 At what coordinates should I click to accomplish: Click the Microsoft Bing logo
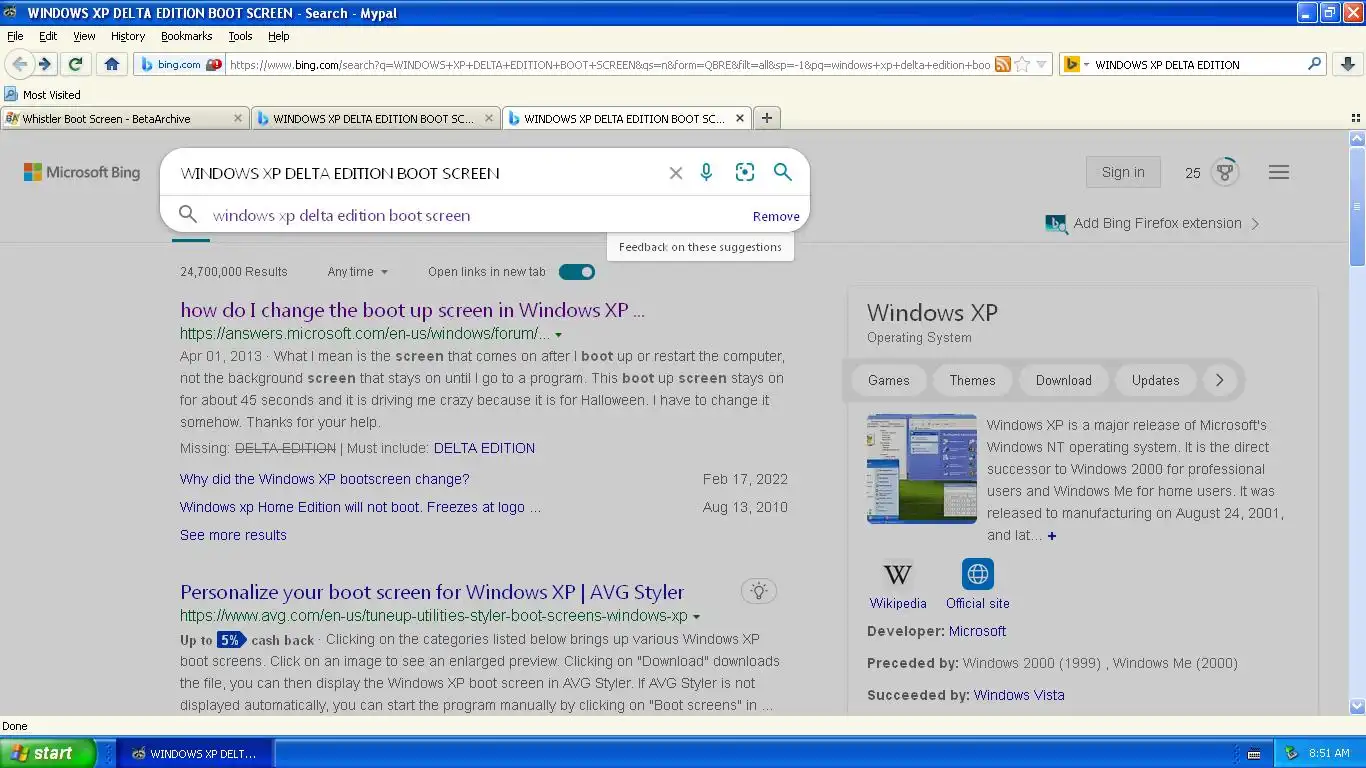pyautogui.click(x=82, y=172)
